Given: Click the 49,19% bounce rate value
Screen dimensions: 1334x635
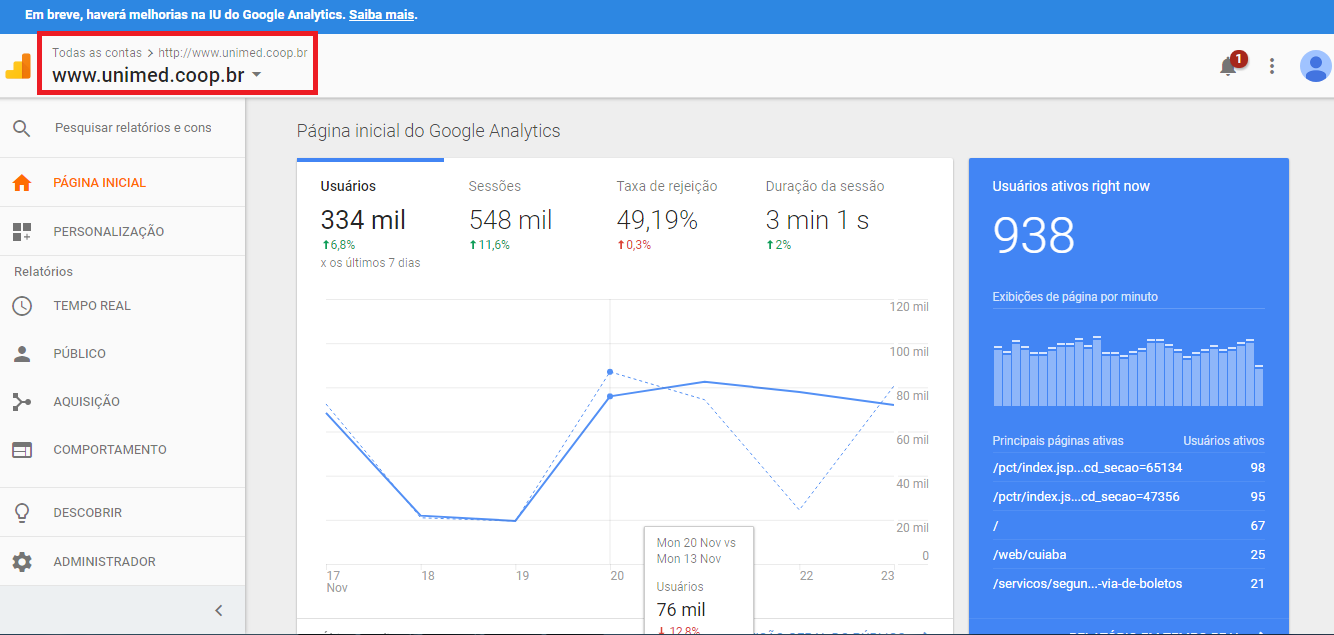Looking at the screenshot, I should pos(657,220).
